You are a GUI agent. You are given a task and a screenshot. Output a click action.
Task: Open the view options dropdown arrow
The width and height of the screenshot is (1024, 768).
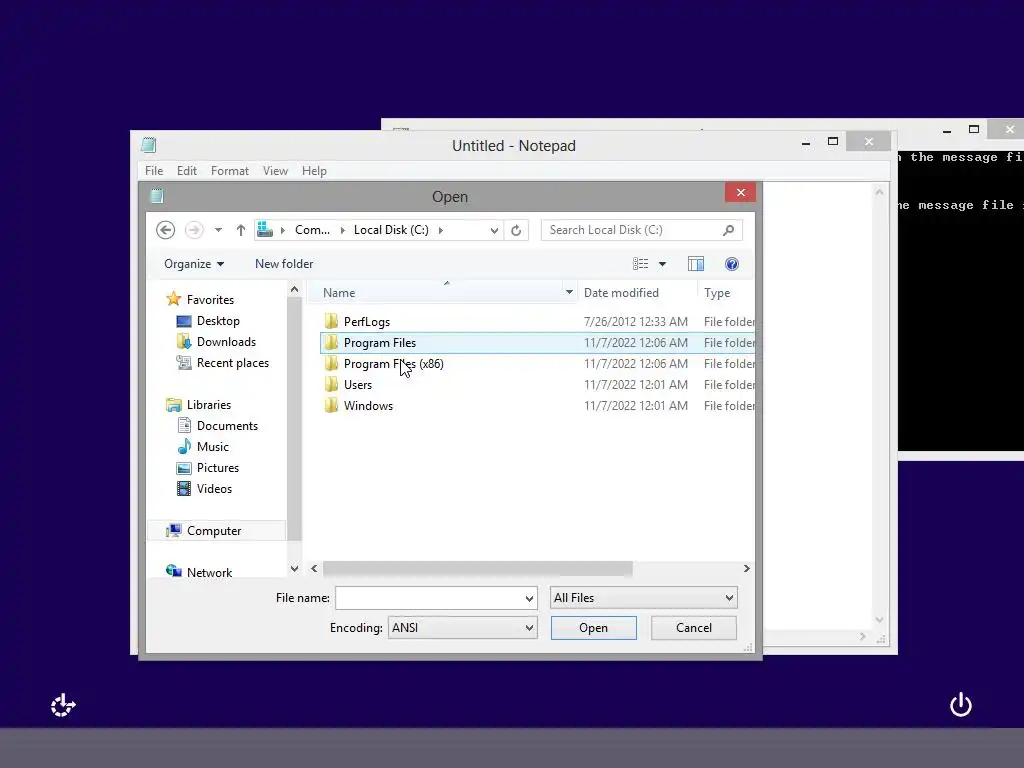tap(662, 264)
